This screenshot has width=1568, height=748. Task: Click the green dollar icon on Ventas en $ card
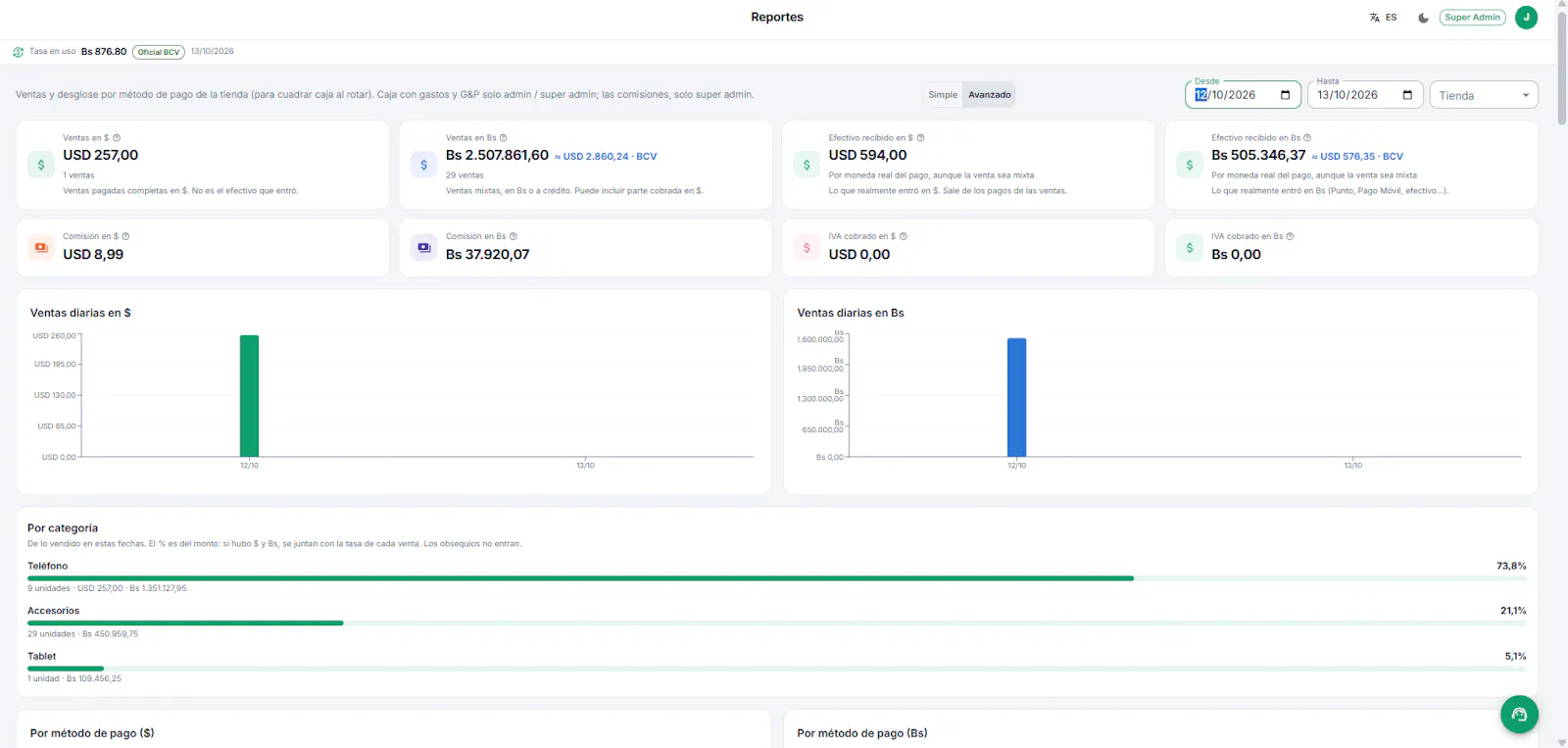[x=41, y=165]
